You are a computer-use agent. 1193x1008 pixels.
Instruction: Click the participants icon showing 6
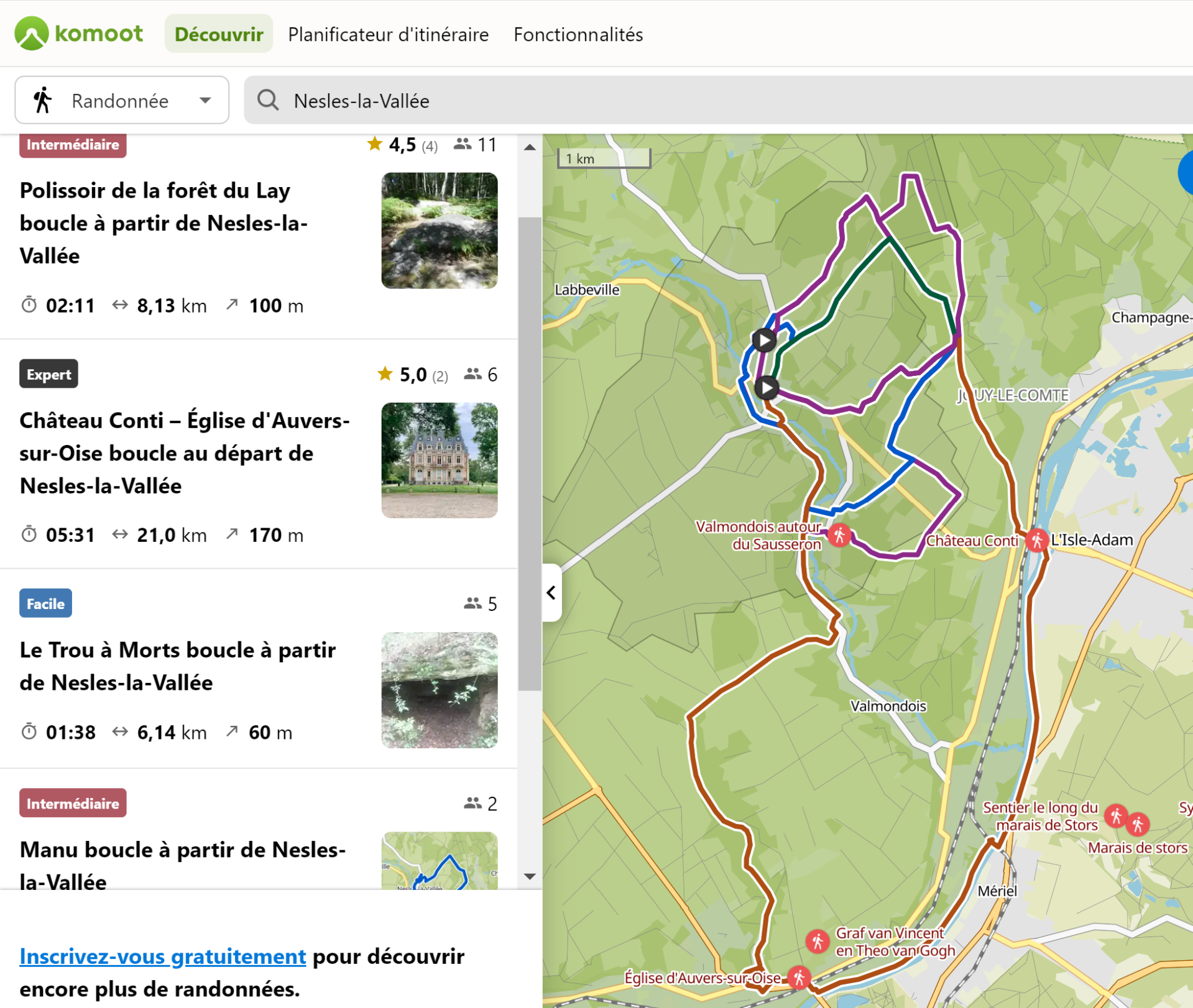472,373
